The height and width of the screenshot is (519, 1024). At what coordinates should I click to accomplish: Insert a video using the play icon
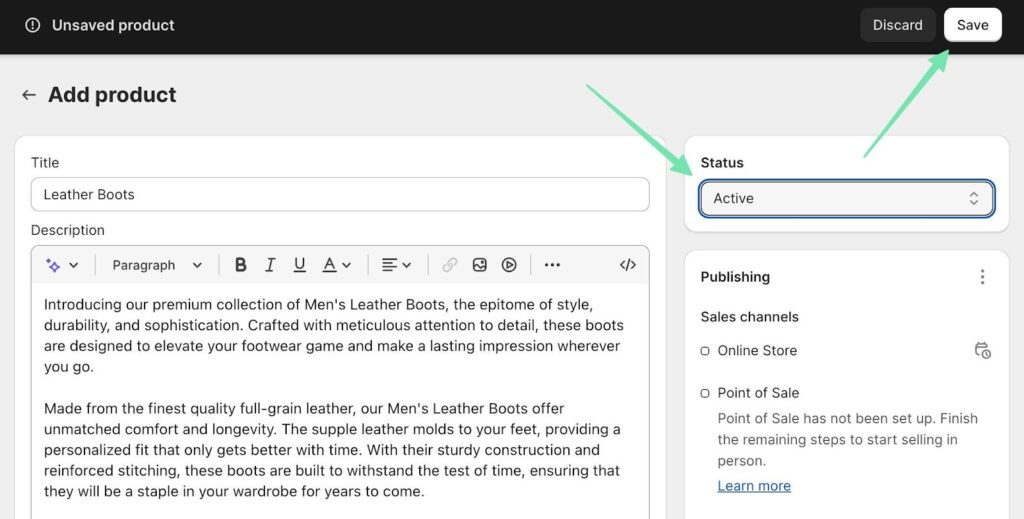coord(509,265)
